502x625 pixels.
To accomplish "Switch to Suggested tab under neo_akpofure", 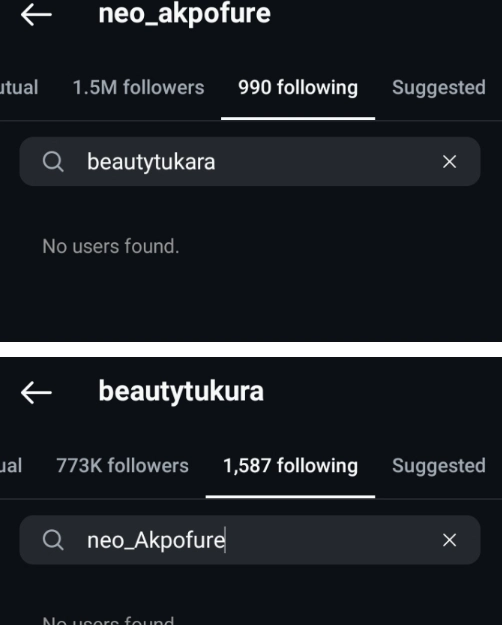I will (x=439, y=87).
